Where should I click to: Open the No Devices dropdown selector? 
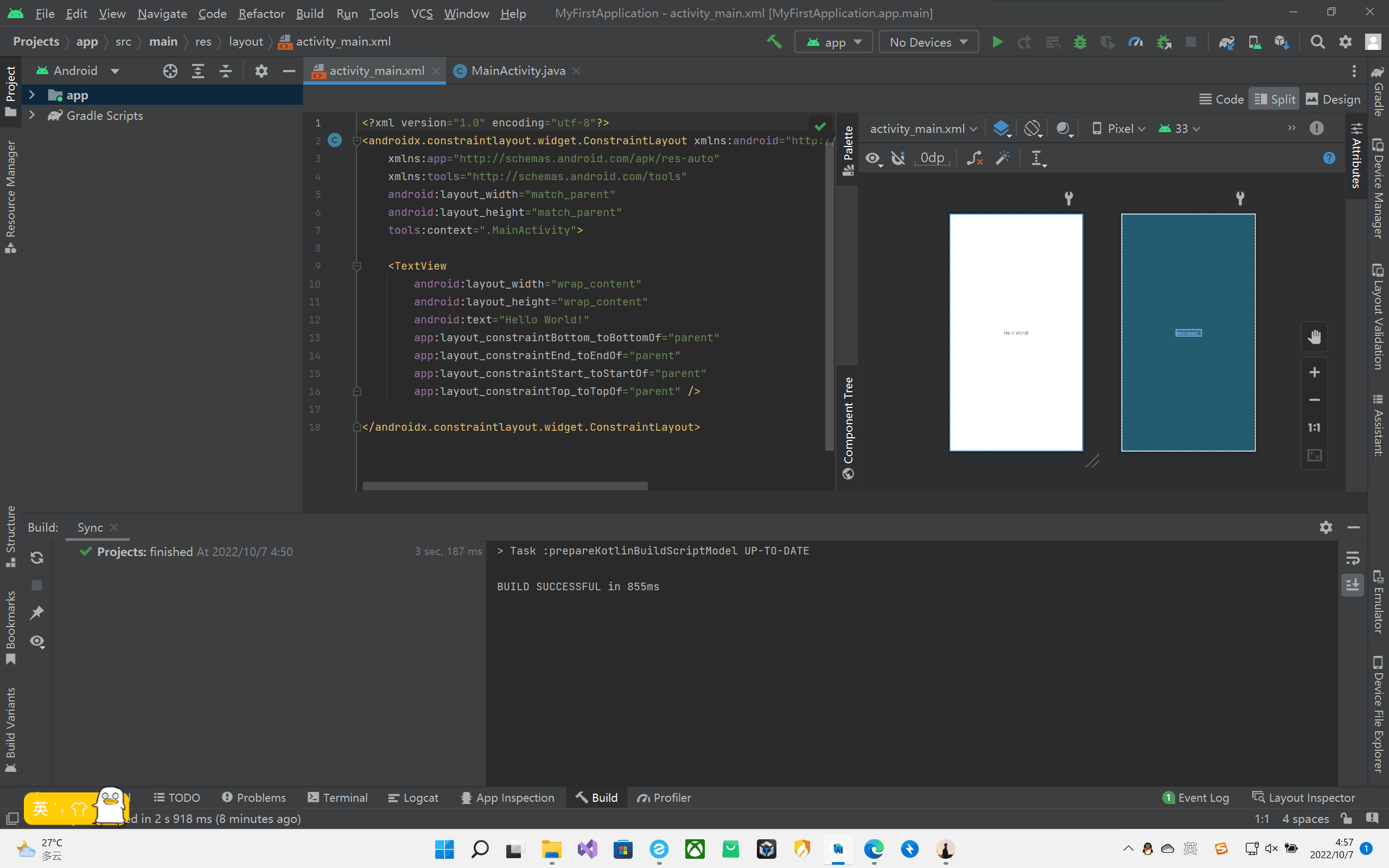(x=926, y=41)
